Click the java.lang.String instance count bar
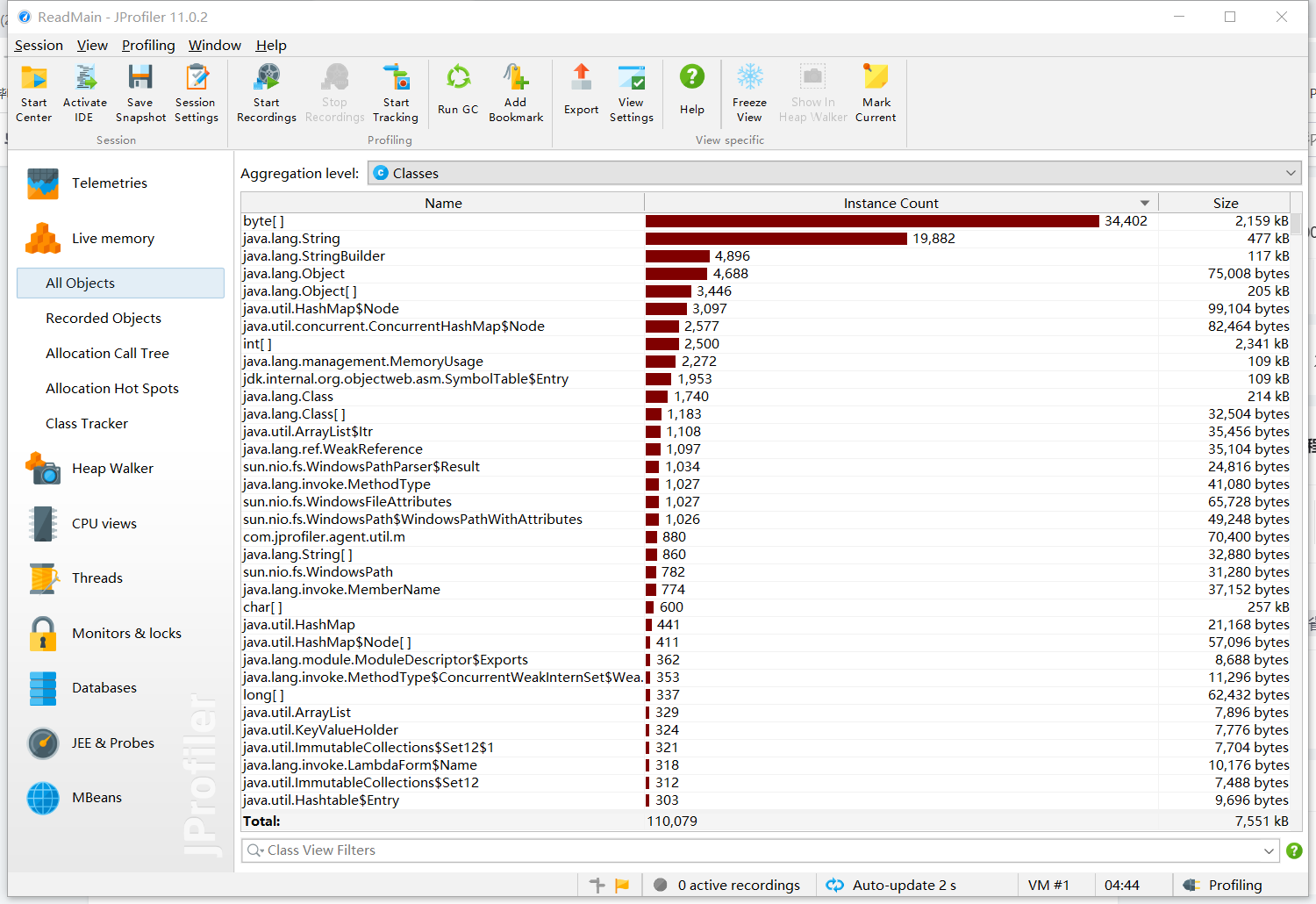 coord(776,239)
